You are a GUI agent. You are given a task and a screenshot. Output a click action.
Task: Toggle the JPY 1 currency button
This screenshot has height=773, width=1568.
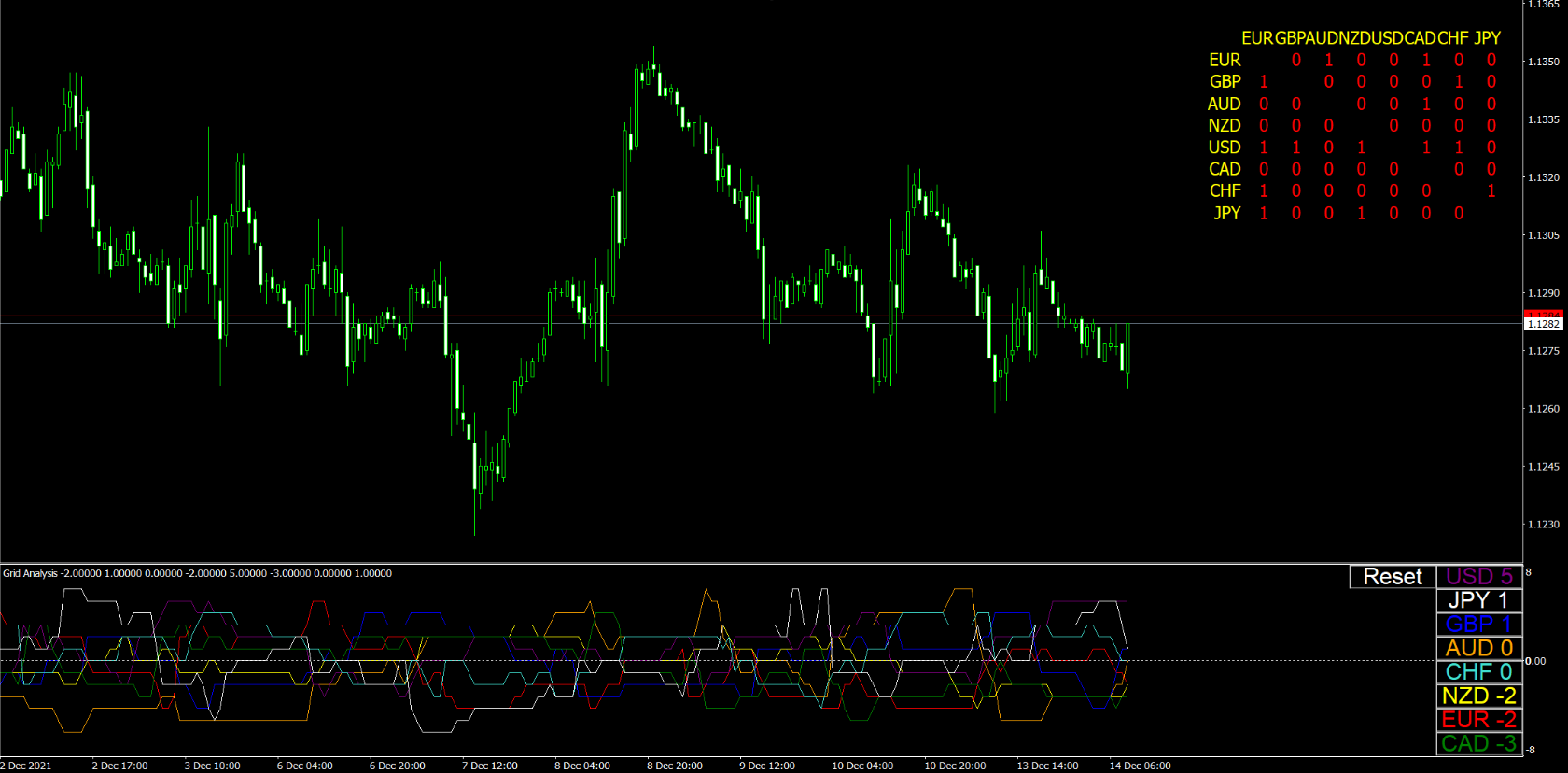tap(1478, 600)
